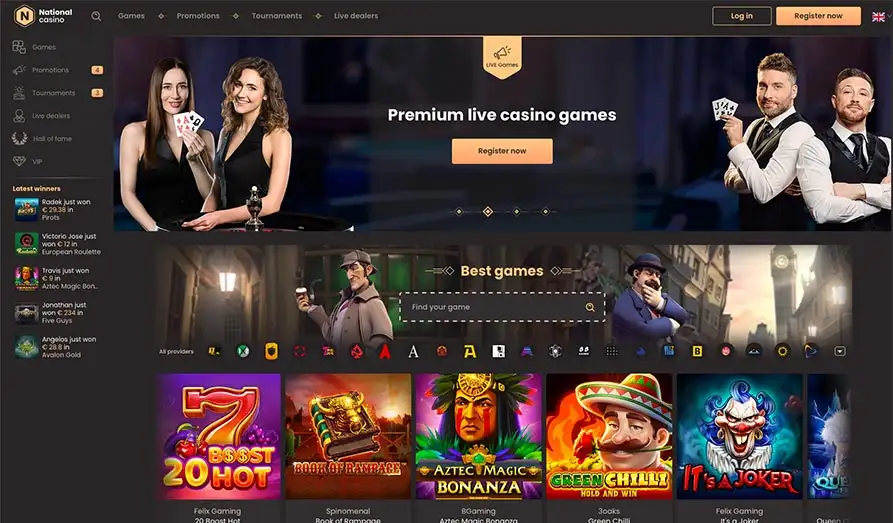The height and width of the screenshot is (523, 893).
Task: Focus the Find your game search field
Action: (502, 307)
